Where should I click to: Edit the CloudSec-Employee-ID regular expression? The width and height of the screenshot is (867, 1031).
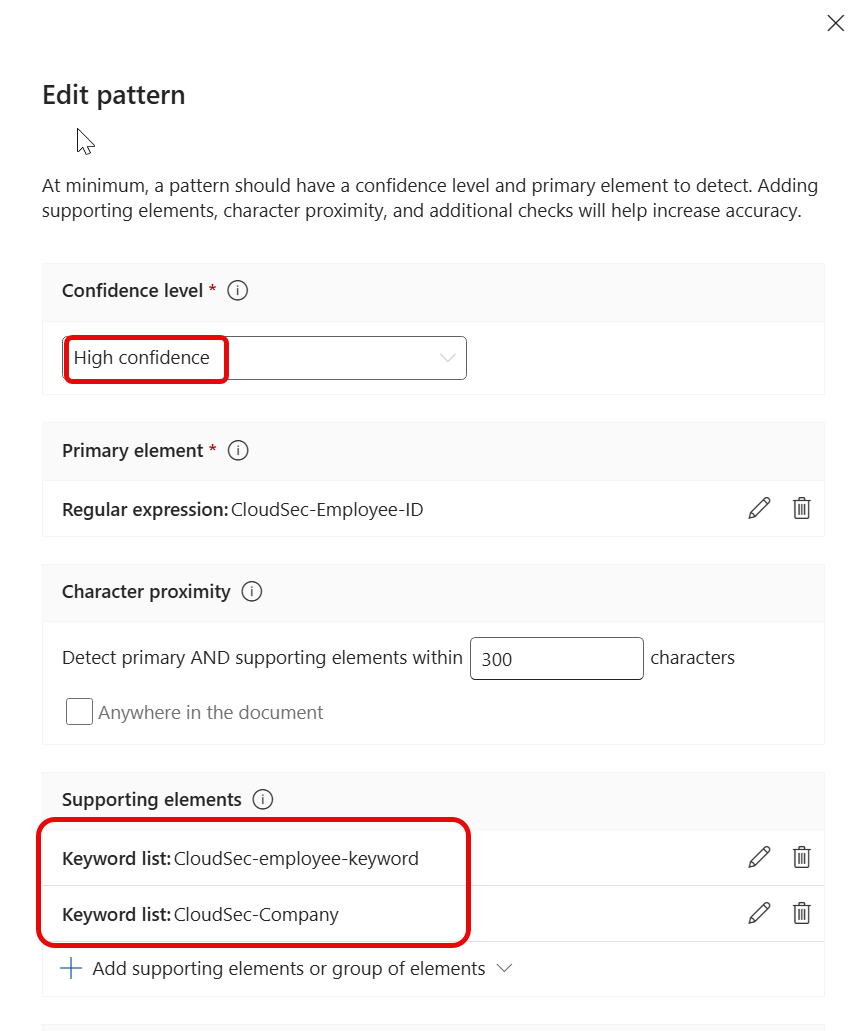759,508
